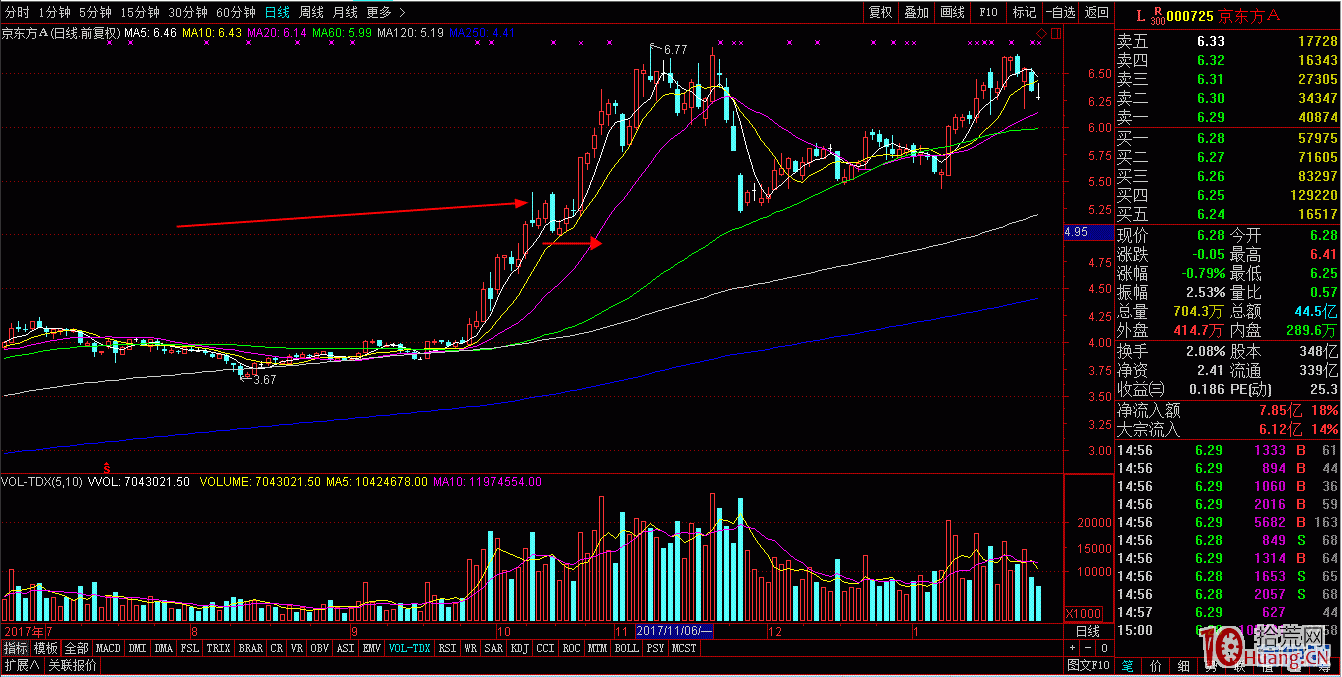The height and width of the screenshot is (677, 1342).
Task: Click the diamond icon at chart corner
Action: [x=1041, y=34]
